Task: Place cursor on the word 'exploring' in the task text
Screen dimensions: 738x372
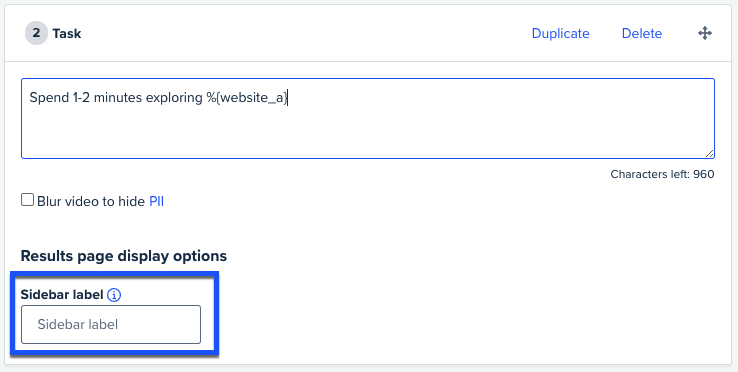Action: [174, 98]
